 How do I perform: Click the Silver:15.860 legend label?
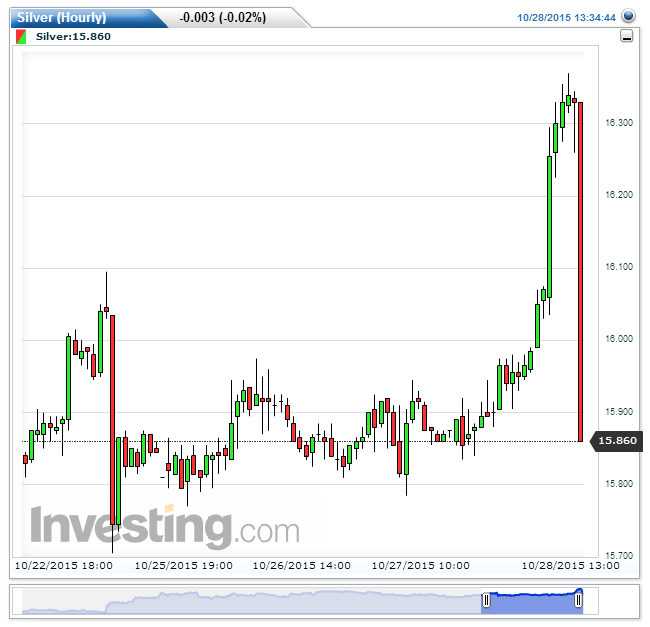click(x=73, y=36)
